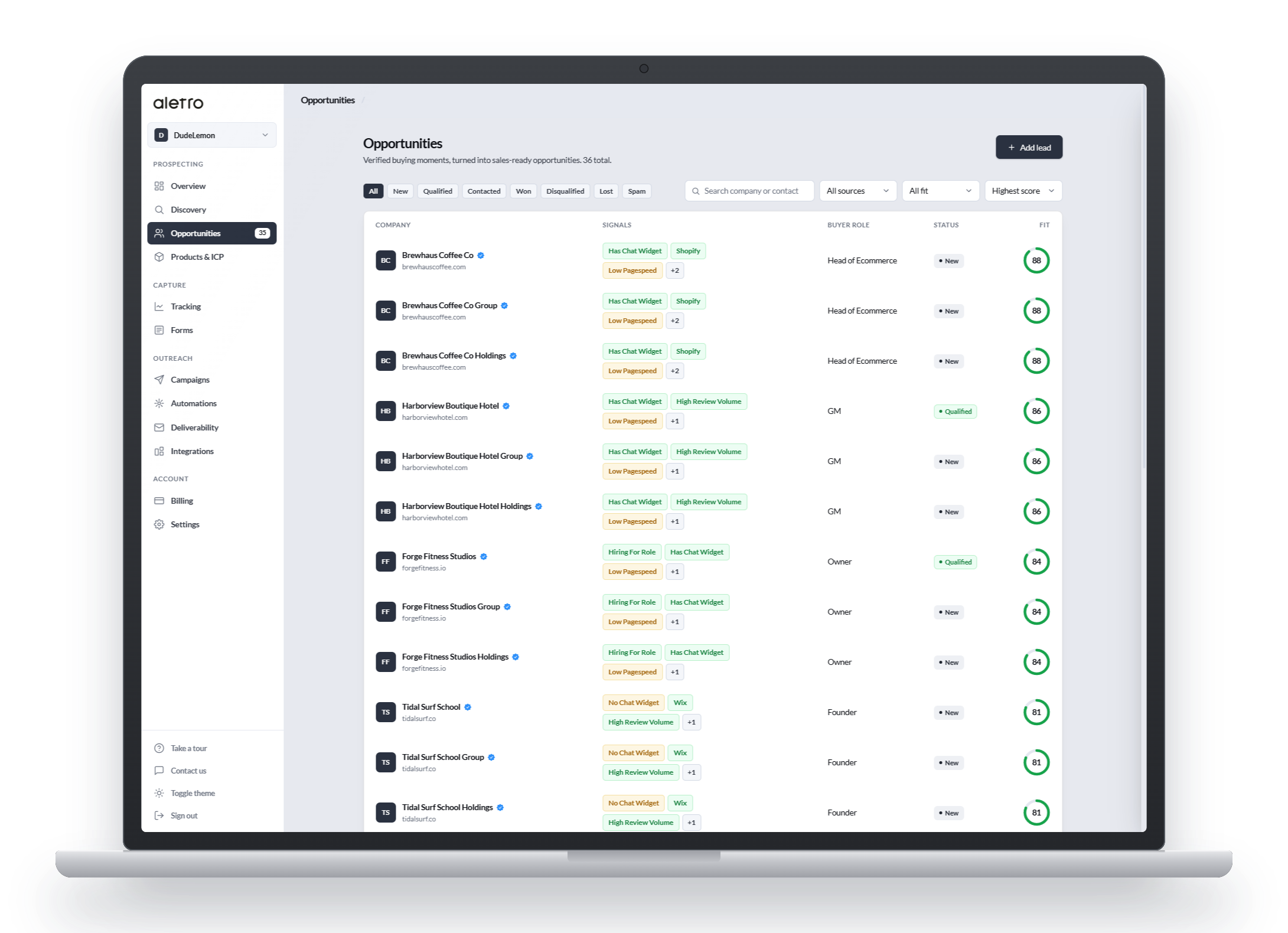Viewport: 1288px width, 933px height.
Task: Open the All fit filter dropdown
Action: click(940, 191)
